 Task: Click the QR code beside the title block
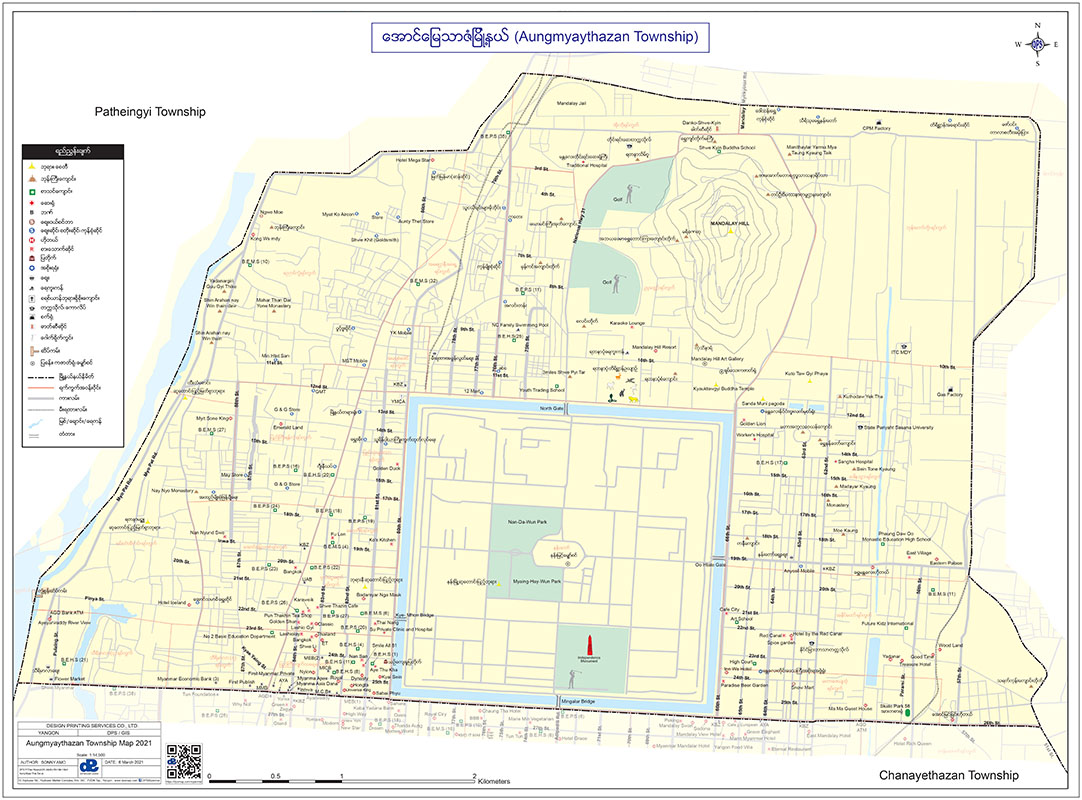[184, 761]
